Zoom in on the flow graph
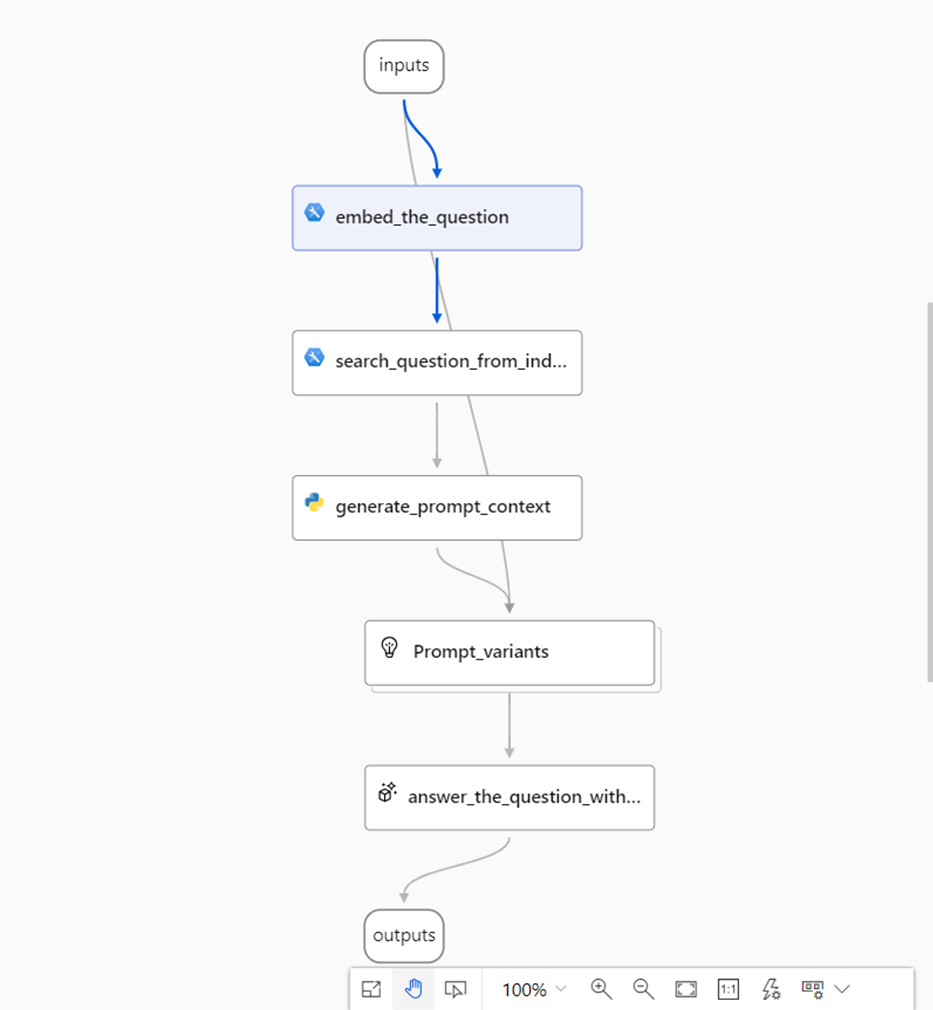 (x=601, y=989)
